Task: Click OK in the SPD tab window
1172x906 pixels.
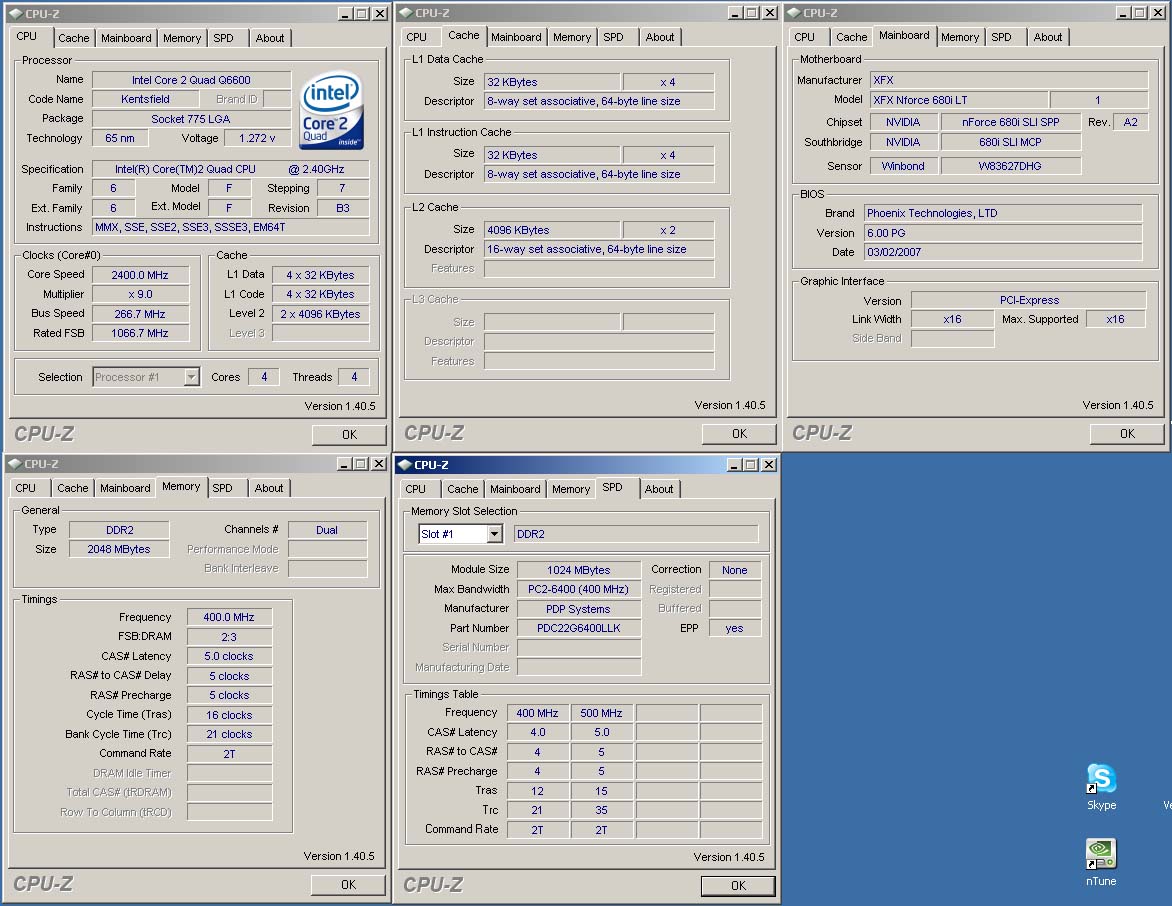Action: tap(738, 885)
